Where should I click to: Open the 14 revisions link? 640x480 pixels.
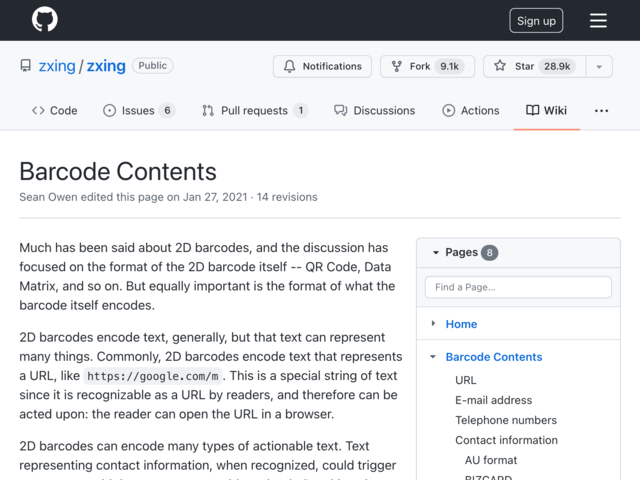[287, 197]
